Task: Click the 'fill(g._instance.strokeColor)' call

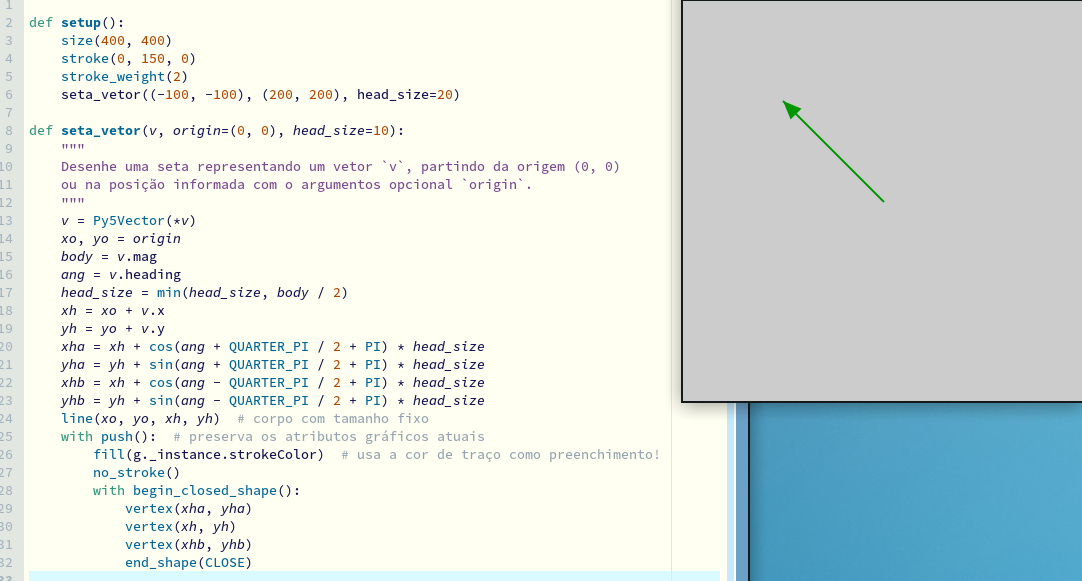Action: (x=208, y=454)
